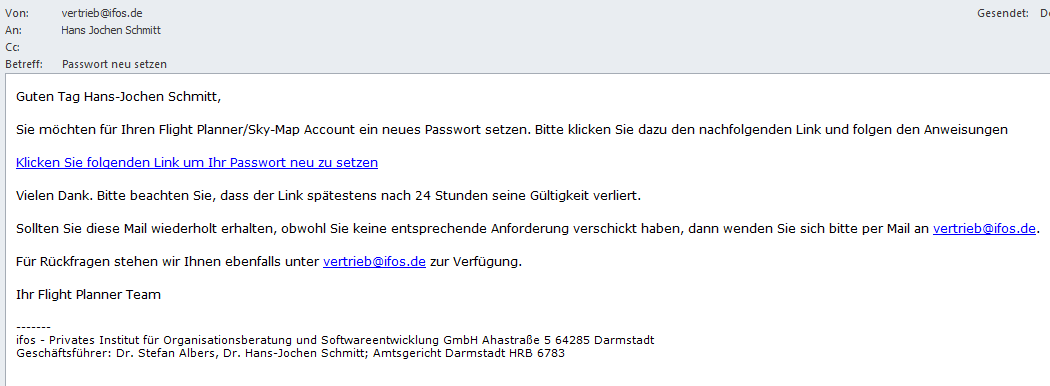1050x386 pixels.
Task: Click the subject text 'Passwort neu setzen'
Action: point(115,64)
